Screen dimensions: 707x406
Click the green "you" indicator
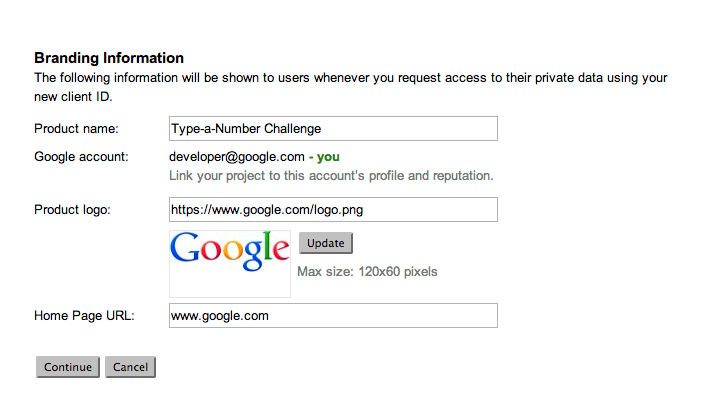click(x=328, y=157)
